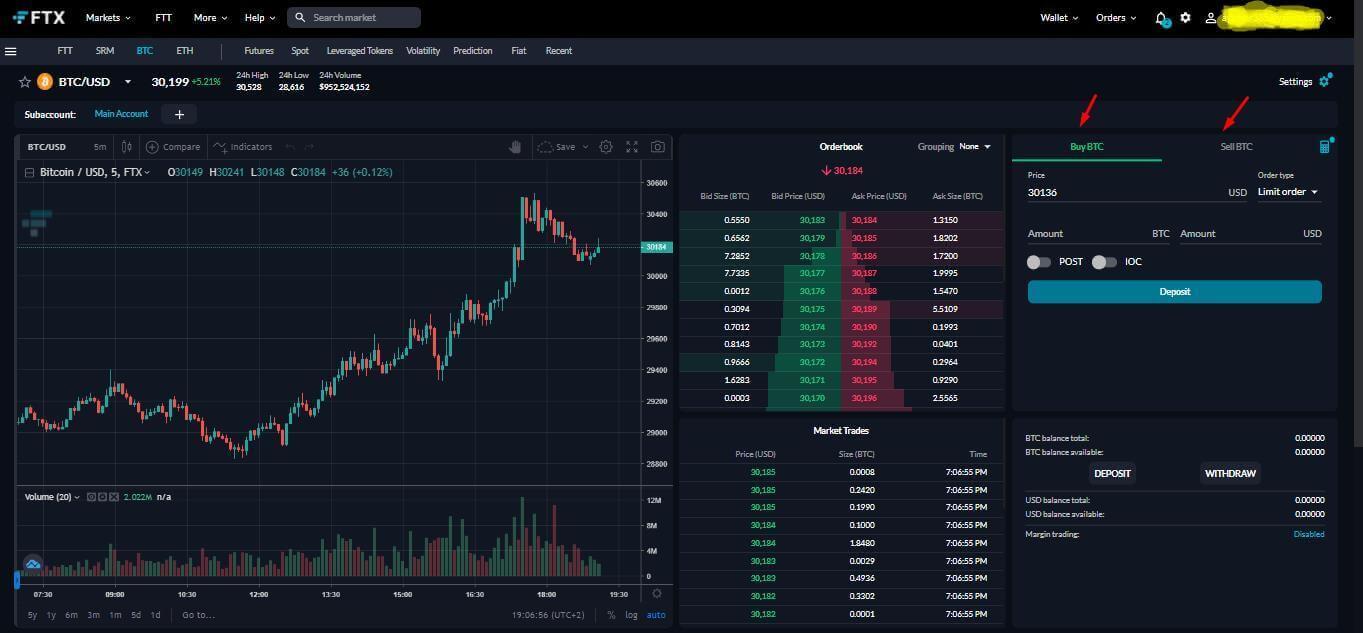
Task: Click the Search market box
Action: coord(354,18)
